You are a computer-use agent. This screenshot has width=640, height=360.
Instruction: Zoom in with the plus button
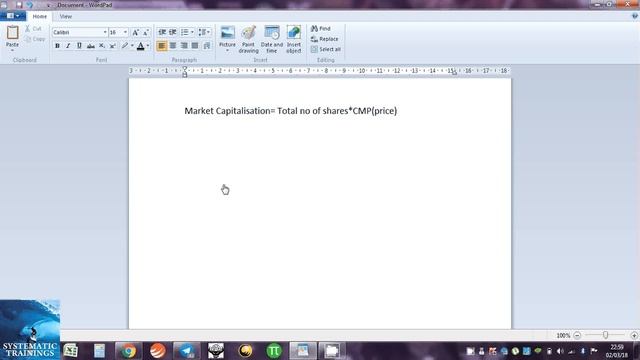(x=634, y=335)
